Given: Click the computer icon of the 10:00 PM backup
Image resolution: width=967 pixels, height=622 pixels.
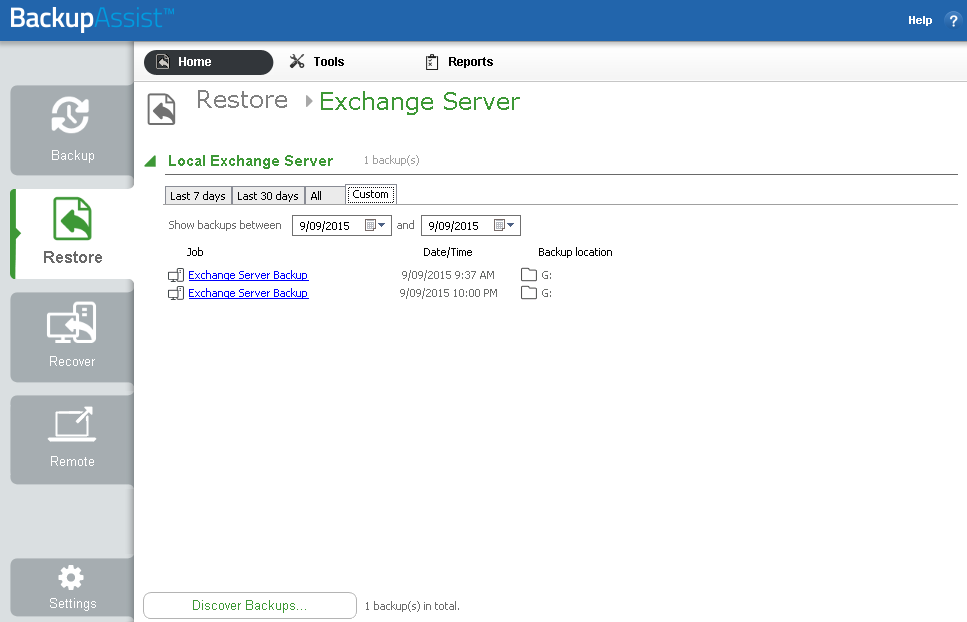Looking at the screenshot, I should click(x=176, y=293).
